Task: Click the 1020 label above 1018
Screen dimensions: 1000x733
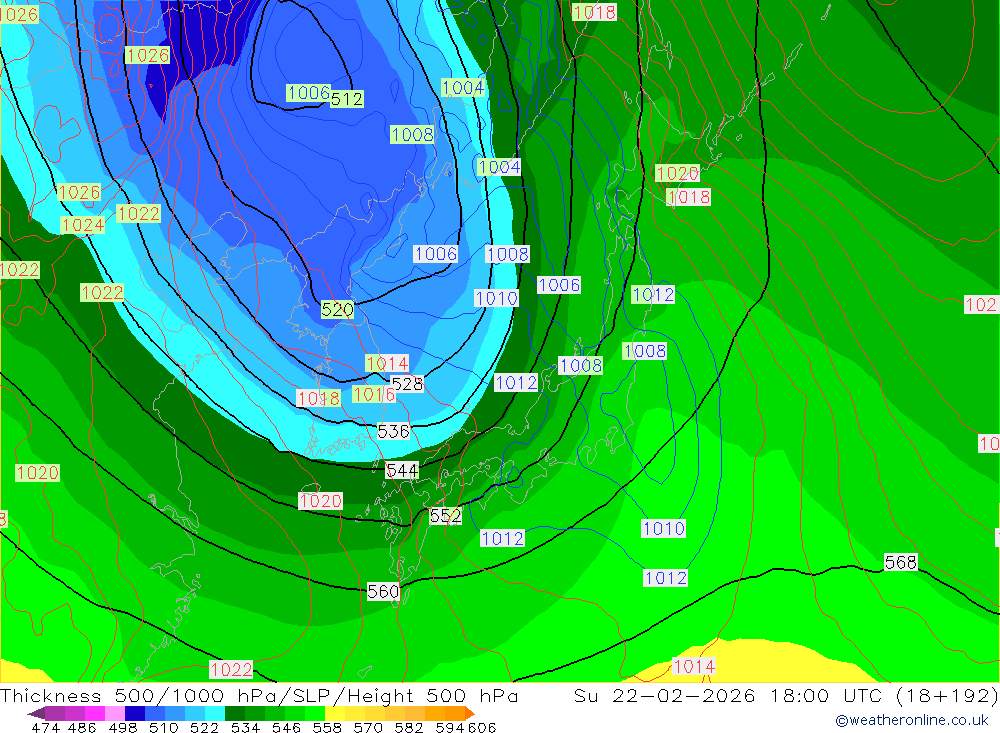Action: pos(678,173)
